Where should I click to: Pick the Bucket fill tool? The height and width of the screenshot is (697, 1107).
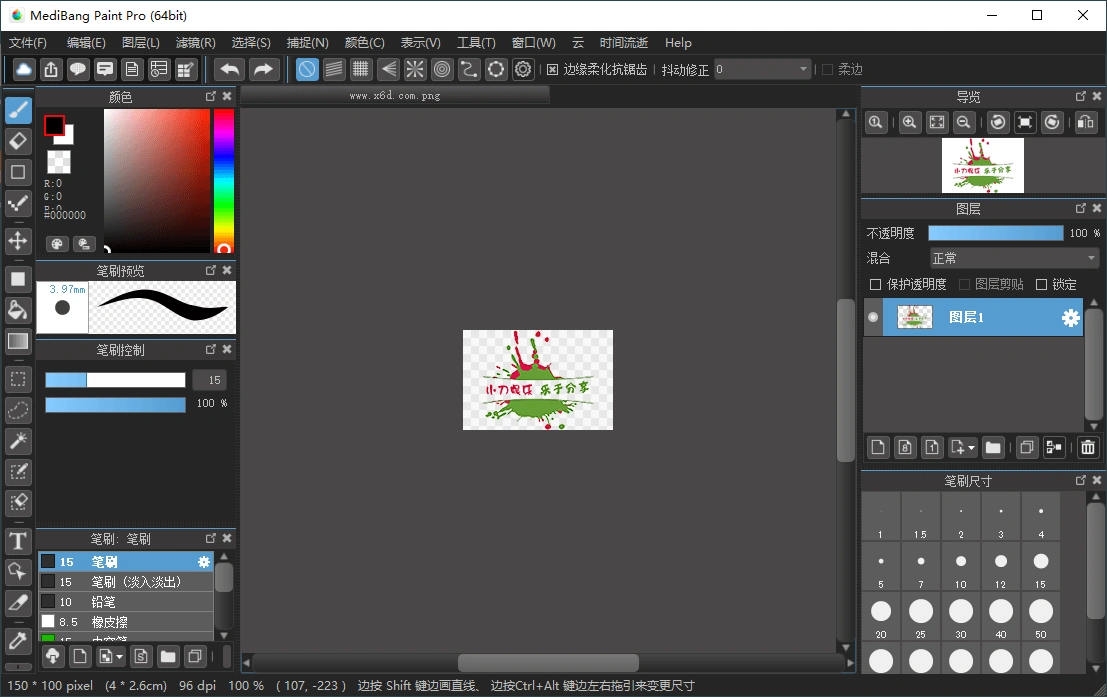[x=17, y=310]
